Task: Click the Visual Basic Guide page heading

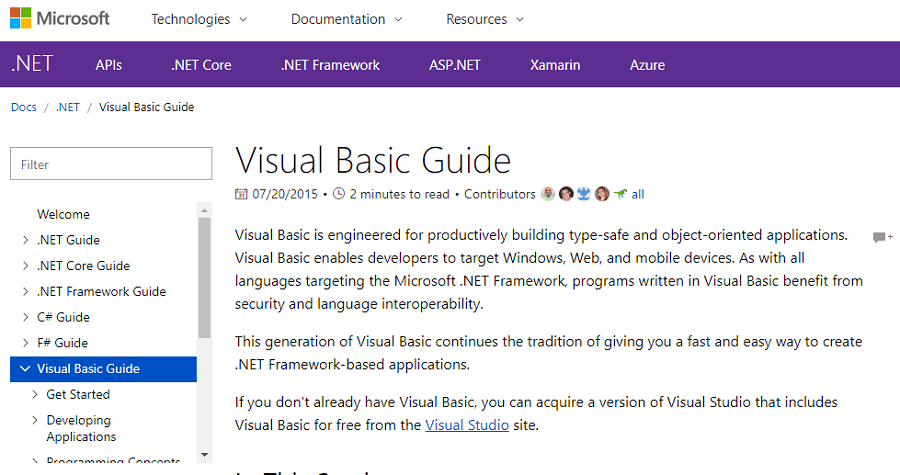Action: tap(373, 160)
